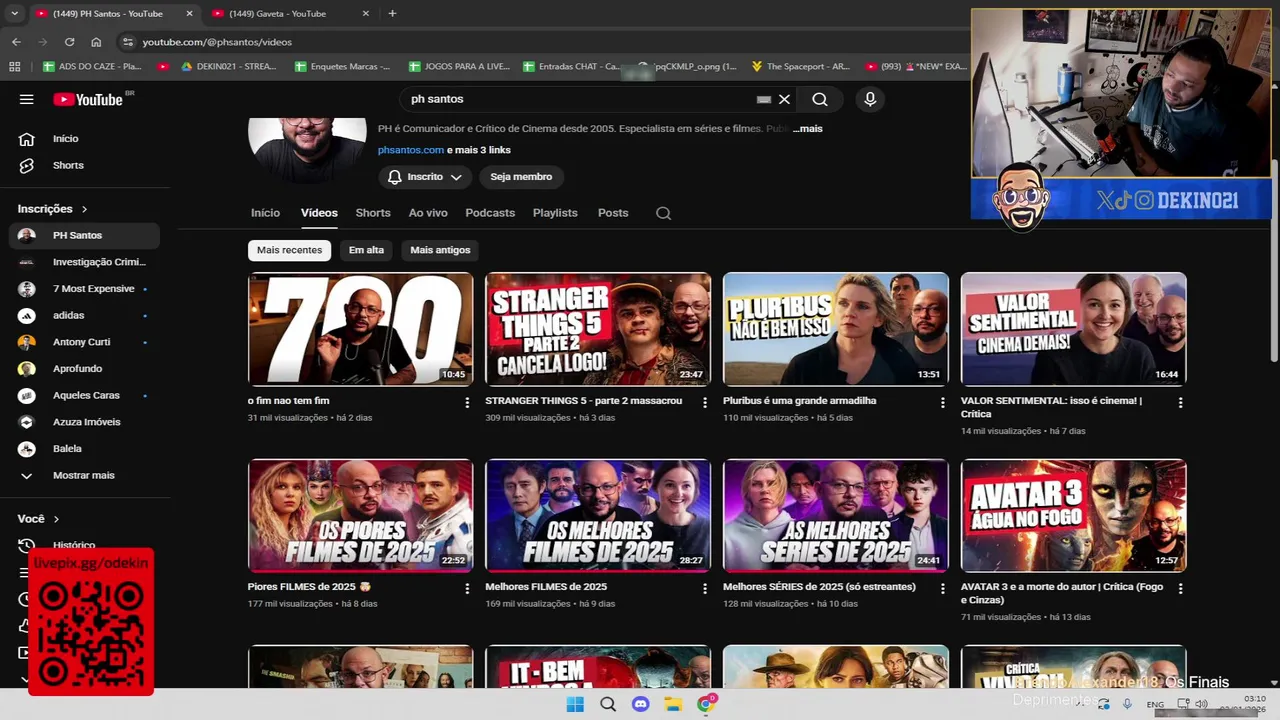Open Antony Curti channel in sidebar
This screenshot has width=1280, height=720.
click(x=85, y=342)
